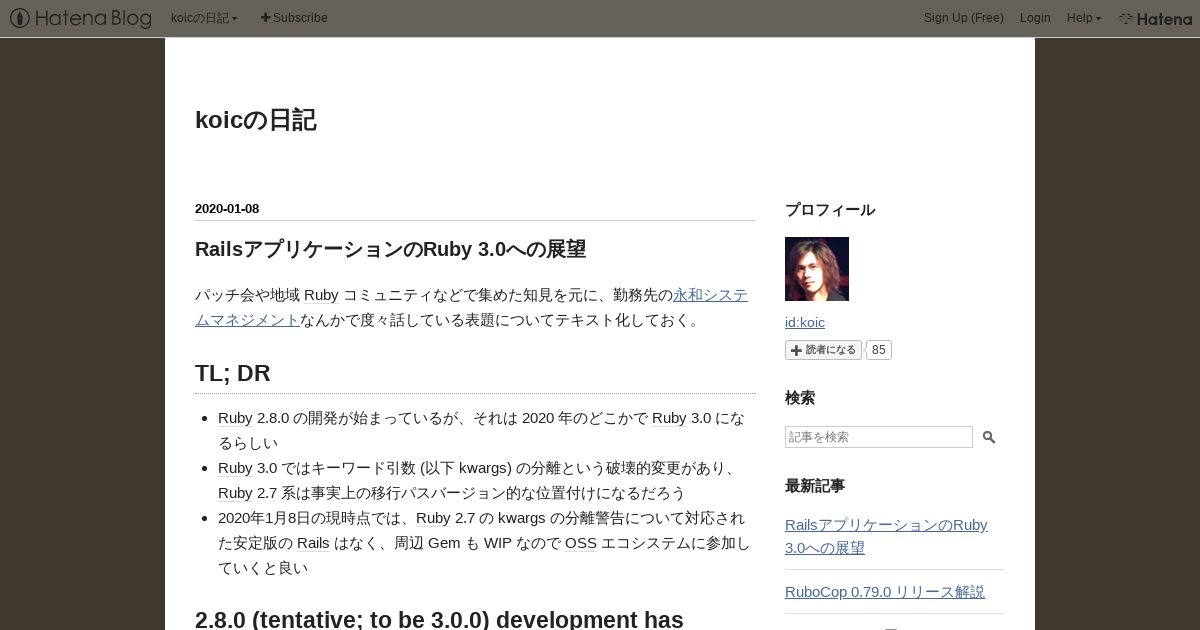Open the Hatena logo link
1200x630 pixels.
pyautogui.click(x=1155, y=18)
